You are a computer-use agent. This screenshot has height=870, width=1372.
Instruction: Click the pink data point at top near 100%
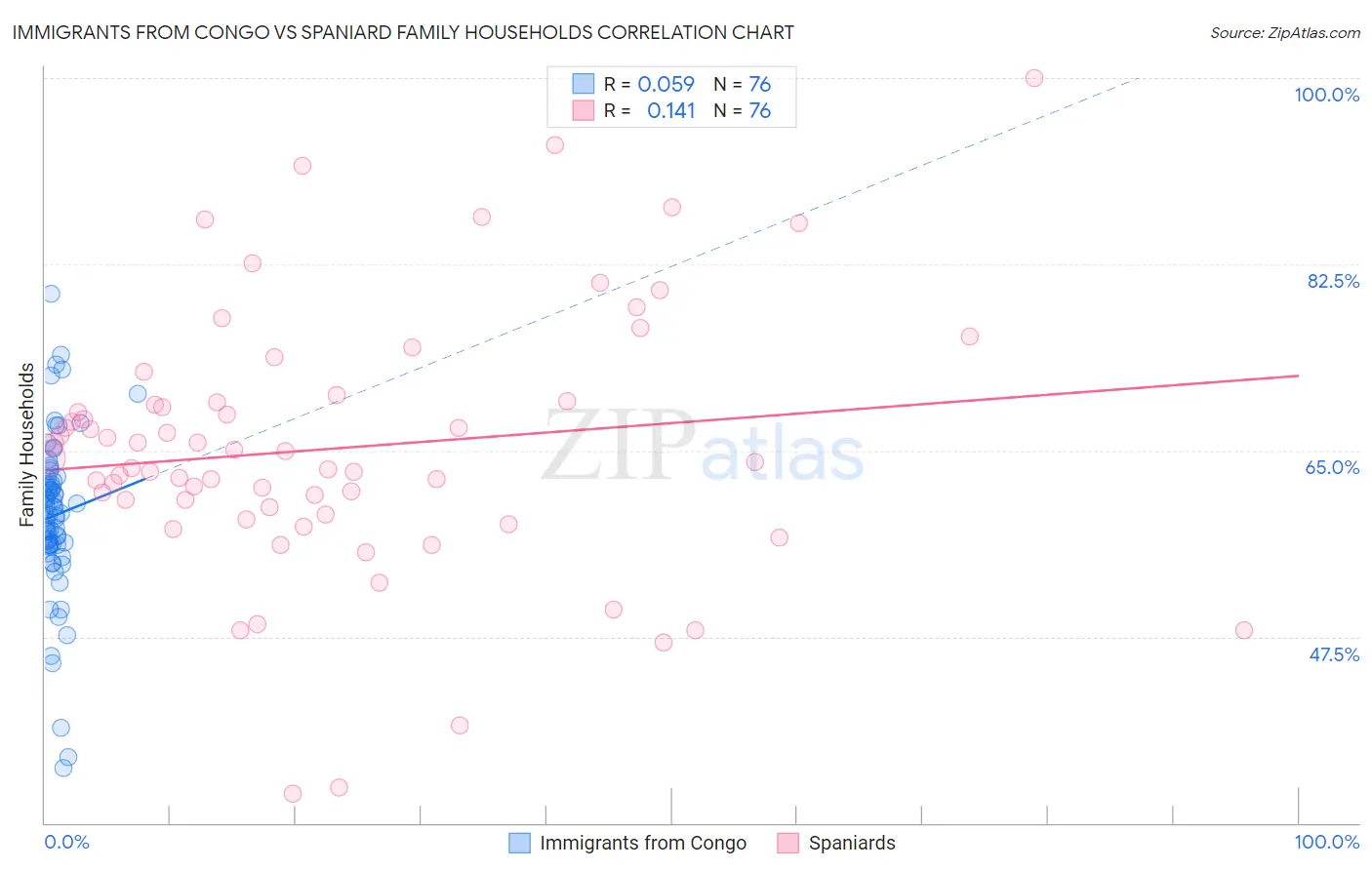click(x=1034, y=78)
